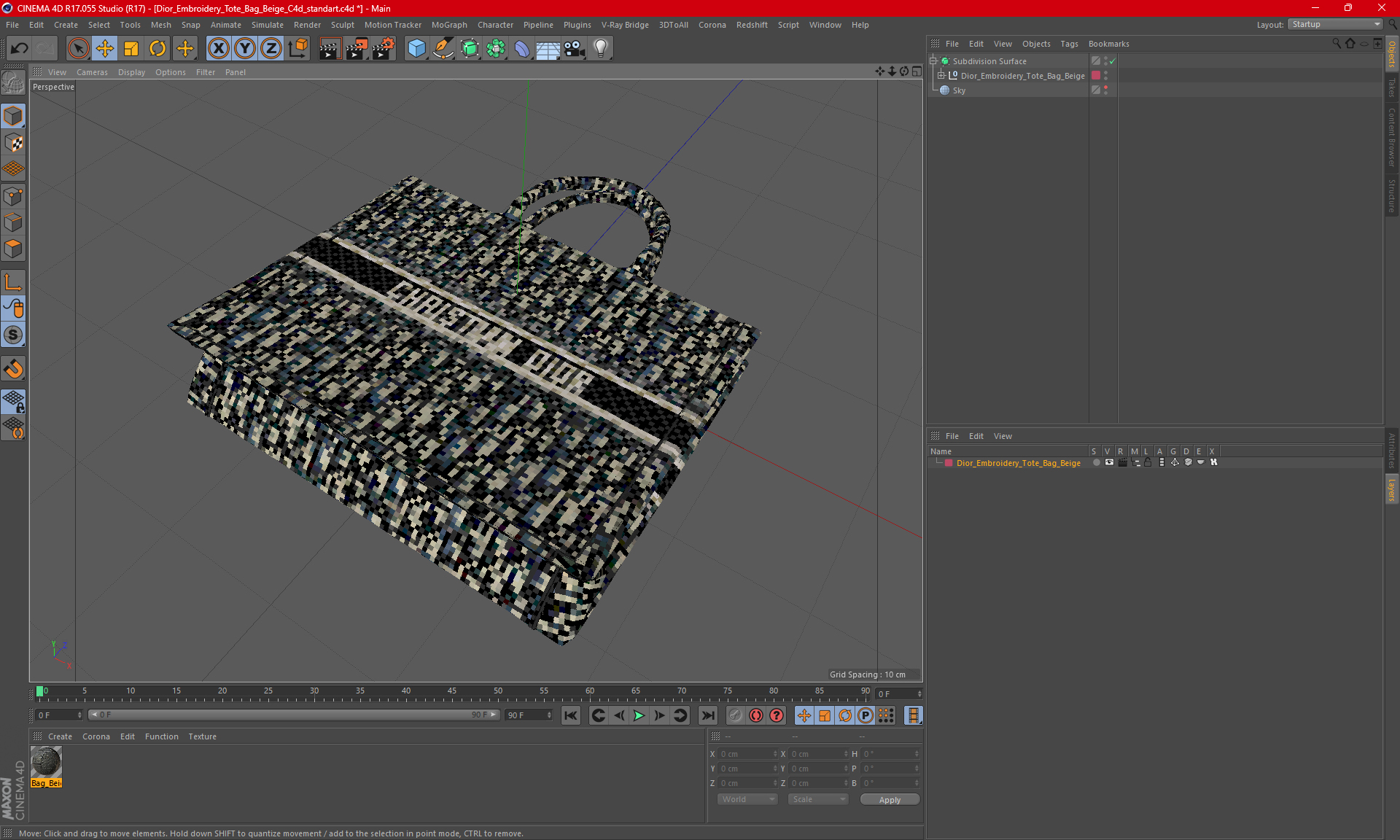Toggle X axis lock
The width and height of the screenshot is (1400, 840).
pos(218,49)
